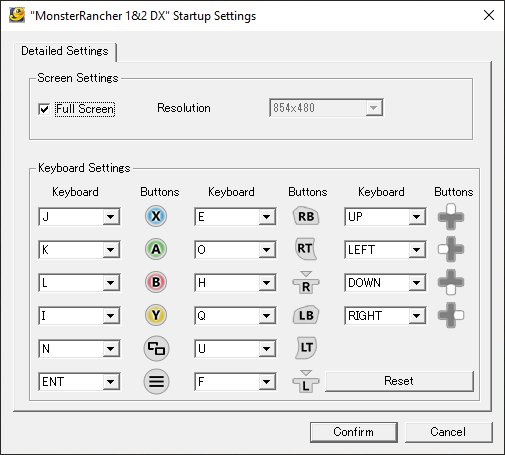Click the LB bumper icon

tap(306, 315)
